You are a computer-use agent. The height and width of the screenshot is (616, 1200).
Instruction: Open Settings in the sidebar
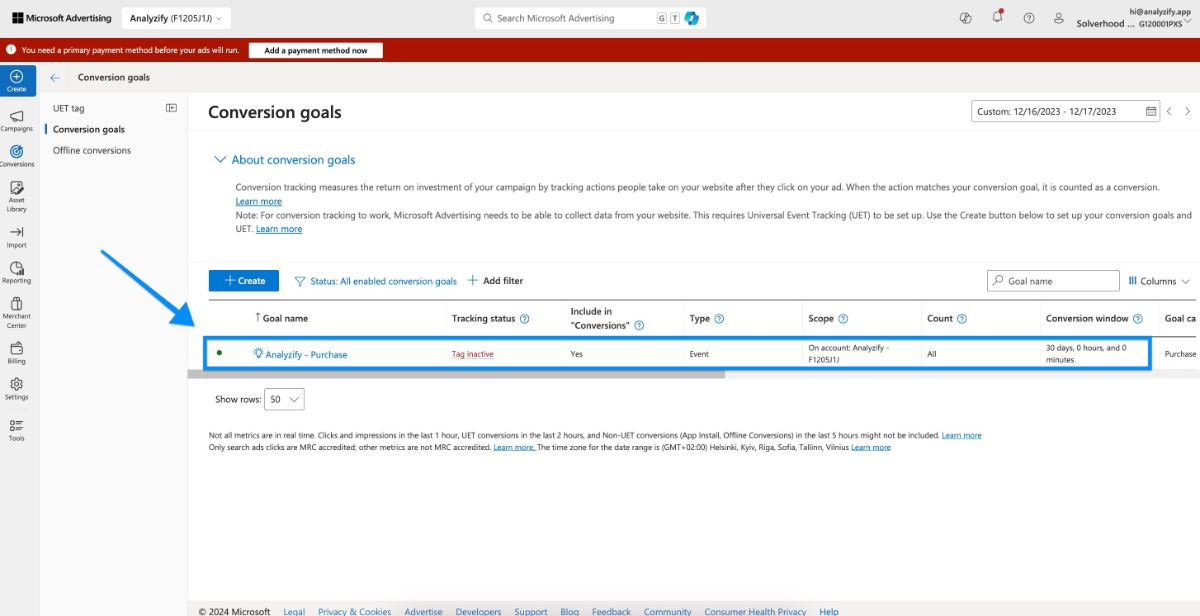17,389
